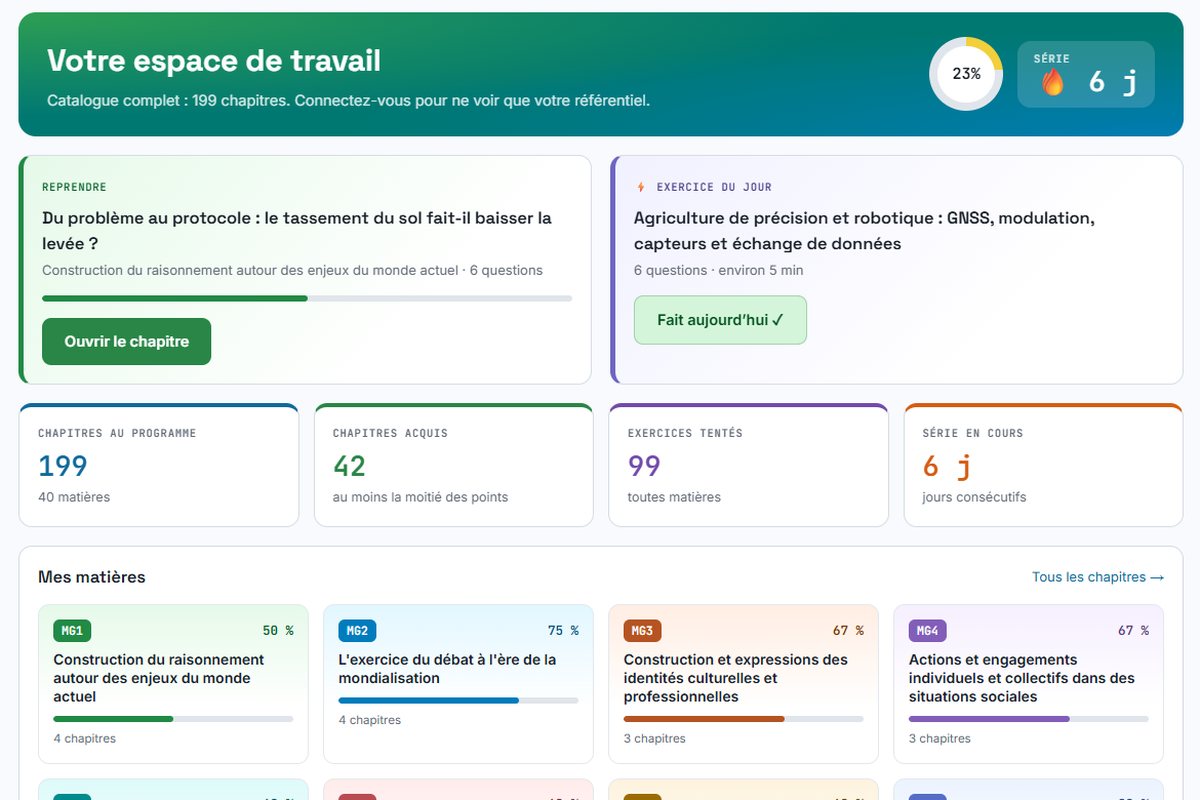Click the REPRENDRE label
Screen dimensions: 1200x800
pyautogui.click(x=74, y=187)
